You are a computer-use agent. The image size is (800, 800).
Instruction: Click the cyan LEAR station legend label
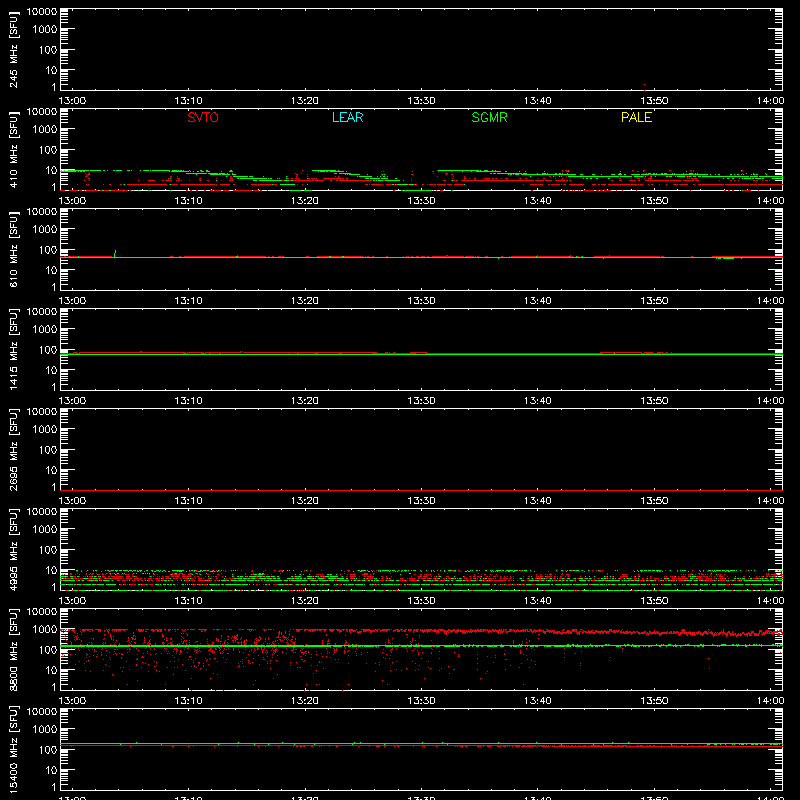tap(347, 117)
